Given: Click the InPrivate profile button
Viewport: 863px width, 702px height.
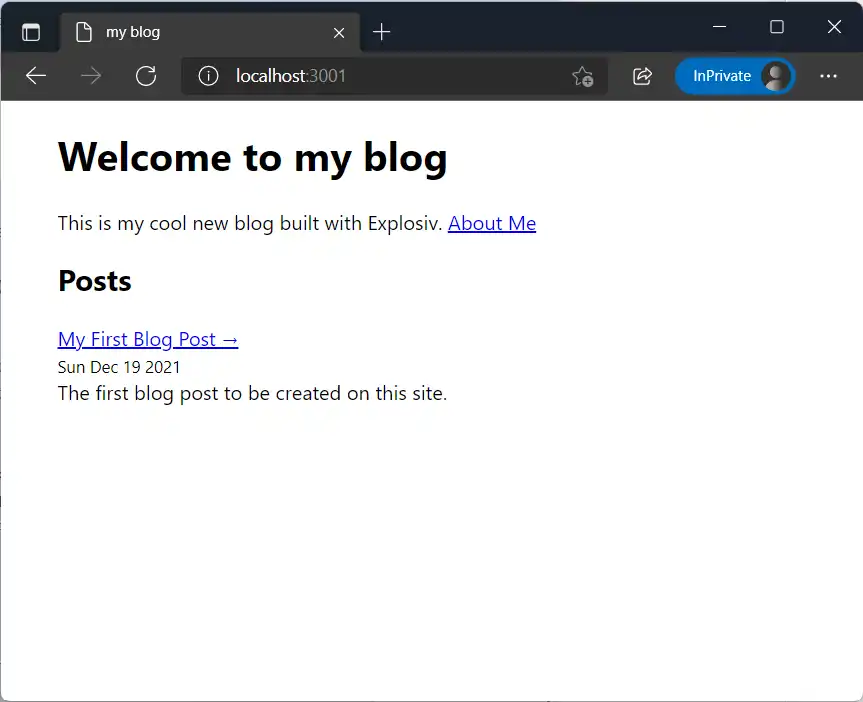Looking at the screenshot, I should click(x=735, y=76).
